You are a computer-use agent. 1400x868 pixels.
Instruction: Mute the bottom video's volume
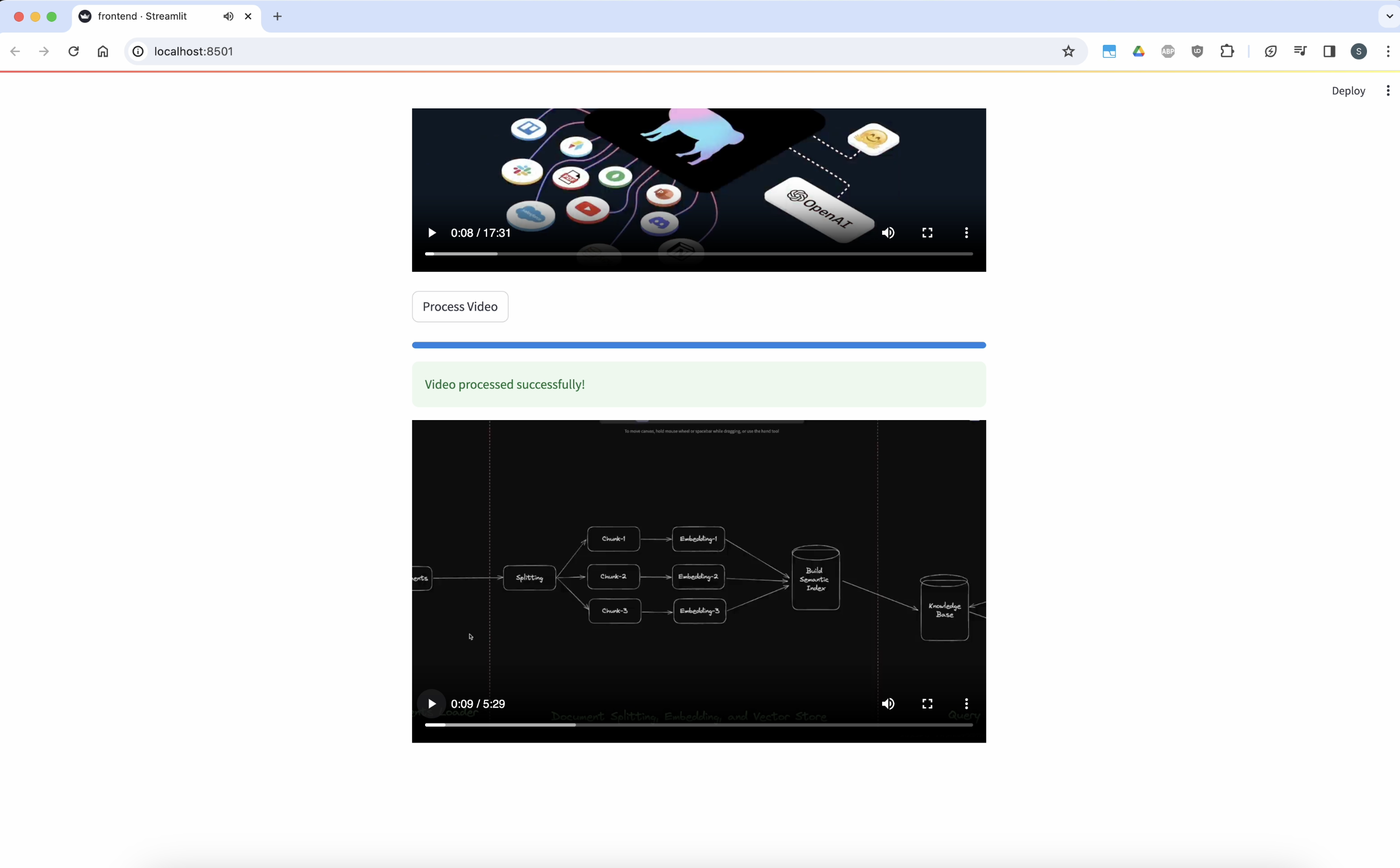pos(888,704)
